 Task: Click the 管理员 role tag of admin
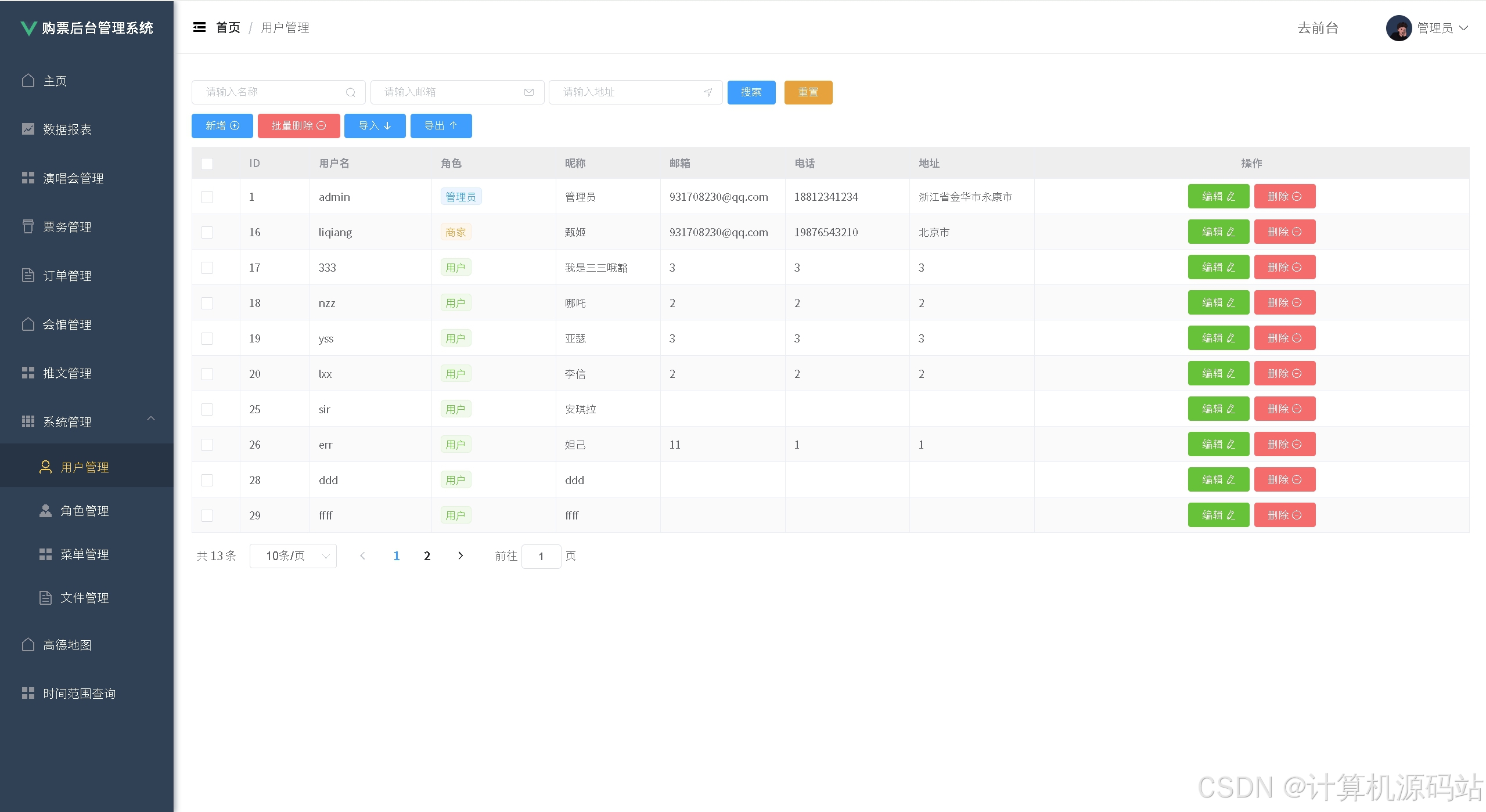[x=461, y=197]
